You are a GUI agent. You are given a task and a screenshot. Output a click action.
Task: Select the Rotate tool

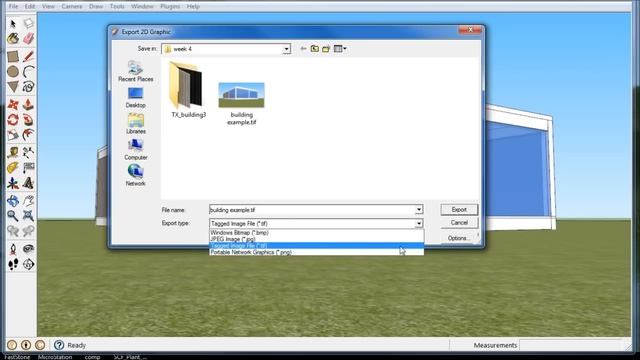click(13, 120)
